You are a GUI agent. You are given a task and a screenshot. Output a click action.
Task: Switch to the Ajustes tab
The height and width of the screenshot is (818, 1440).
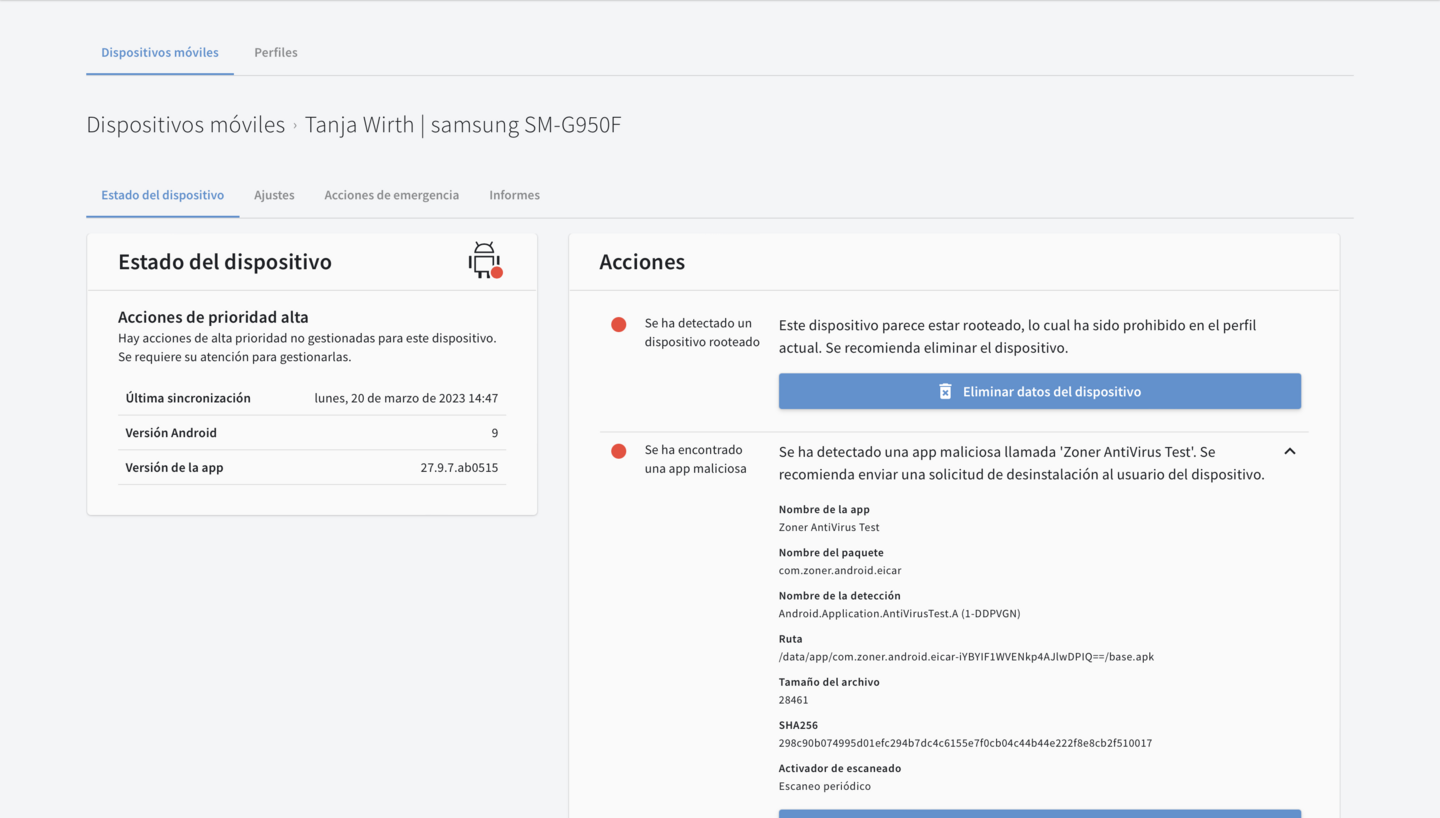pyautogui.click(x=274, y=195)
